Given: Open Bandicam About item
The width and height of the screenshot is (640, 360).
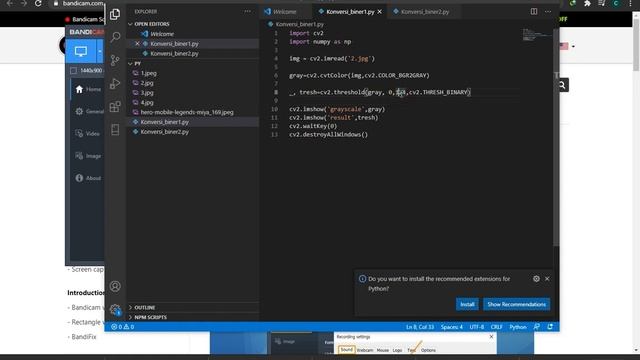Looking at the screenshot, I should [88, 178].
